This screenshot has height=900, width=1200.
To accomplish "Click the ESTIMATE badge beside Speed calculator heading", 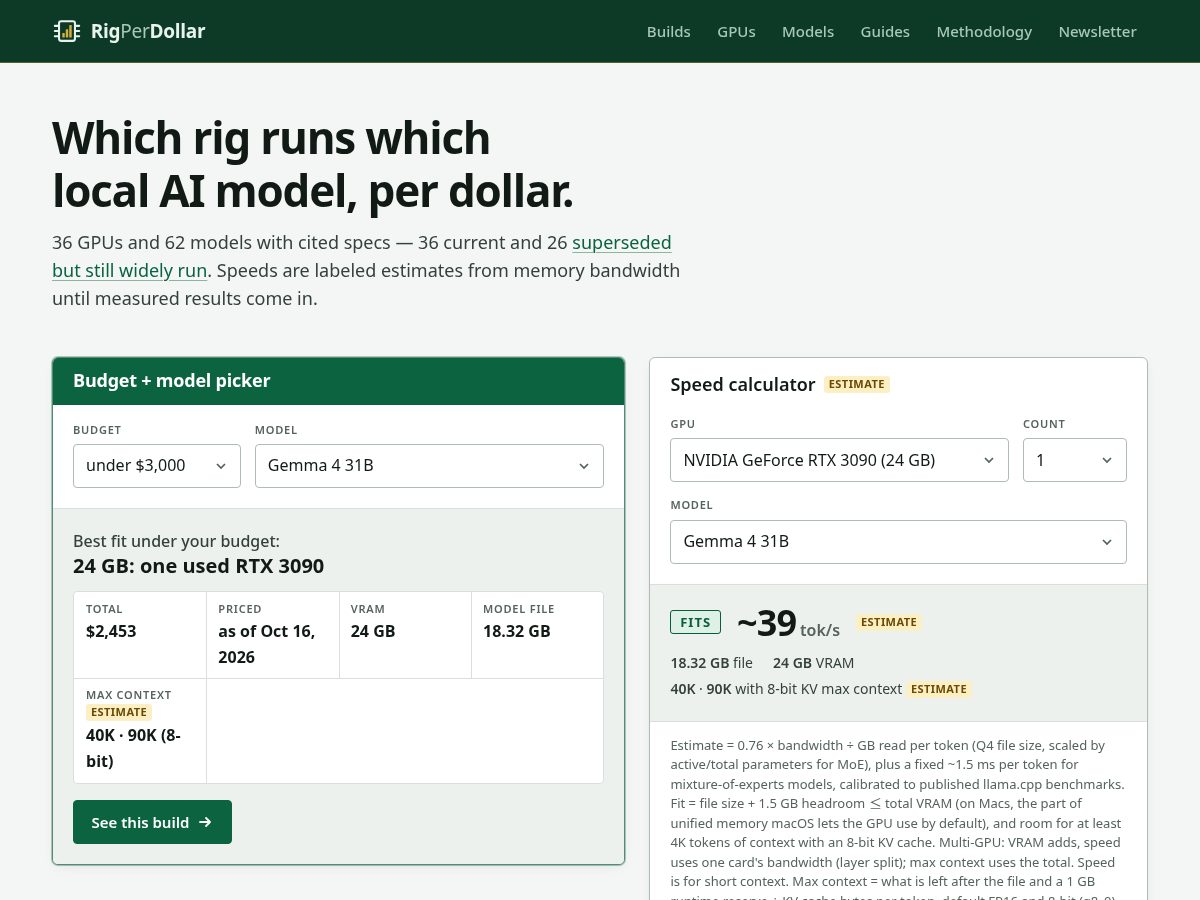I will pyautogui.click(x=857, y=384).
